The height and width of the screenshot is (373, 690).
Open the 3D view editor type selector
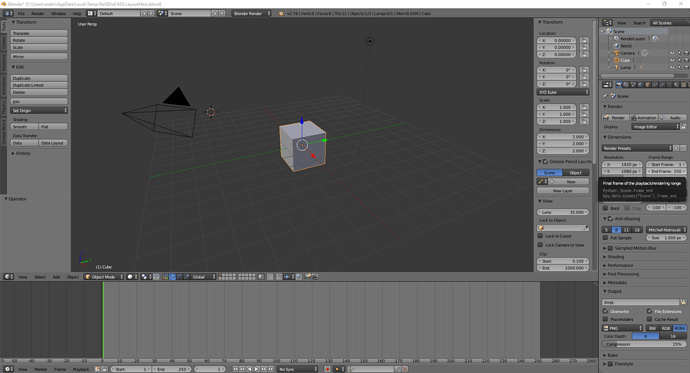pyautogui.click(x=8, y=277)
